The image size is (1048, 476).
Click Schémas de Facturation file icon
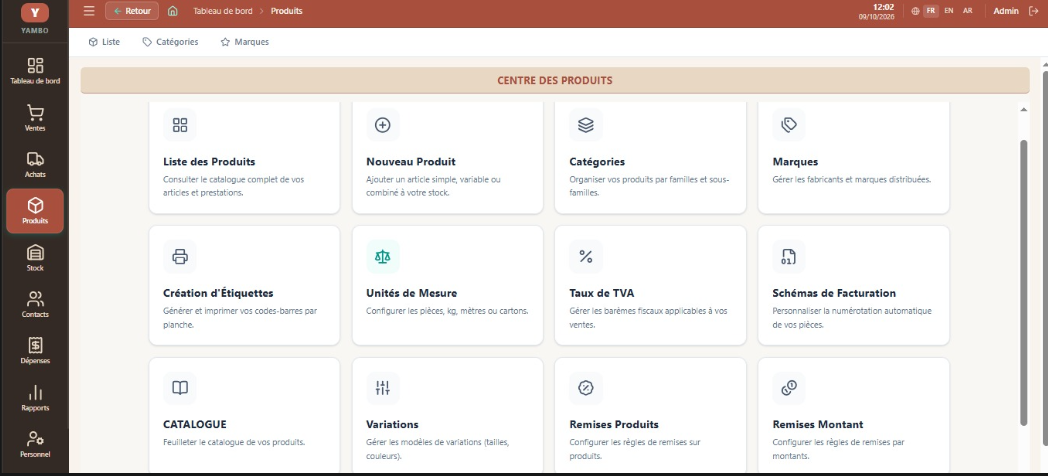tap(789, 257)
